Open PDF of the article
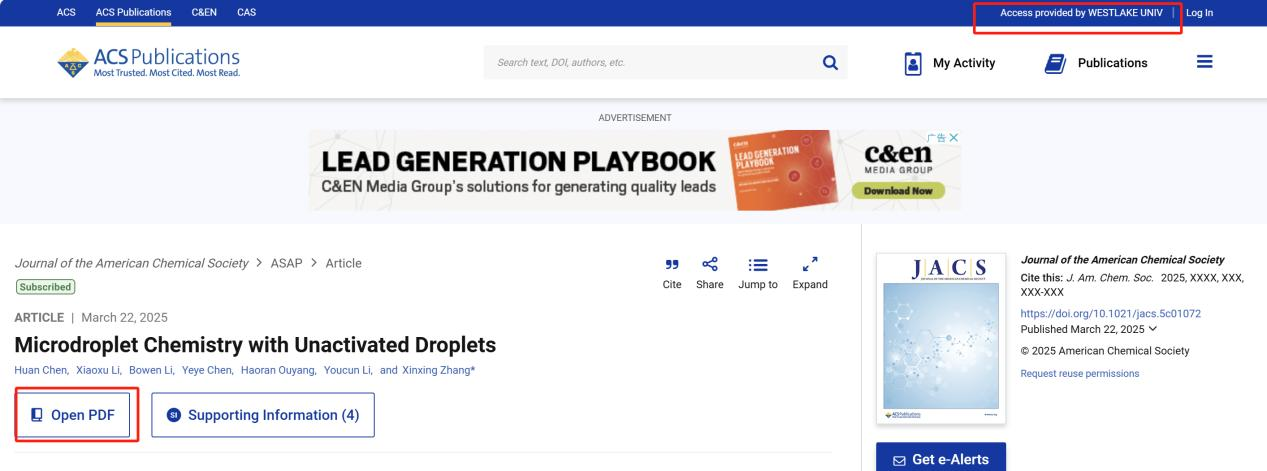Viewport: 1267px width, 471px height. 77,415
